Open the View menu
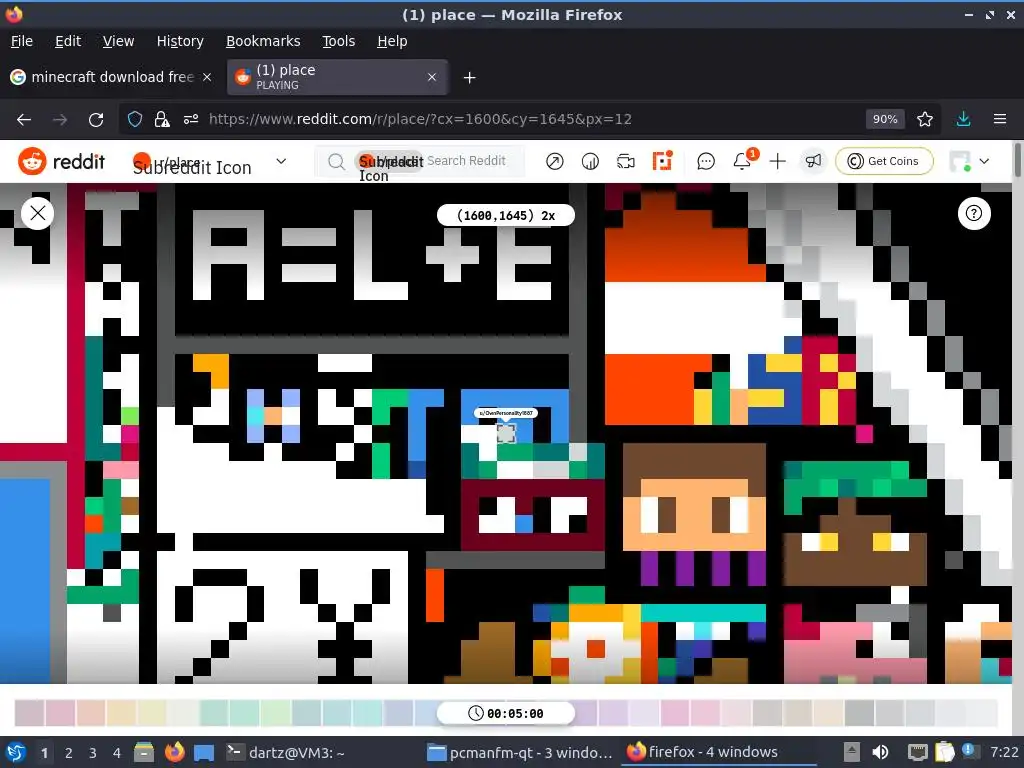This screenshot has width=1024, height=768. [x=118, y=41]
